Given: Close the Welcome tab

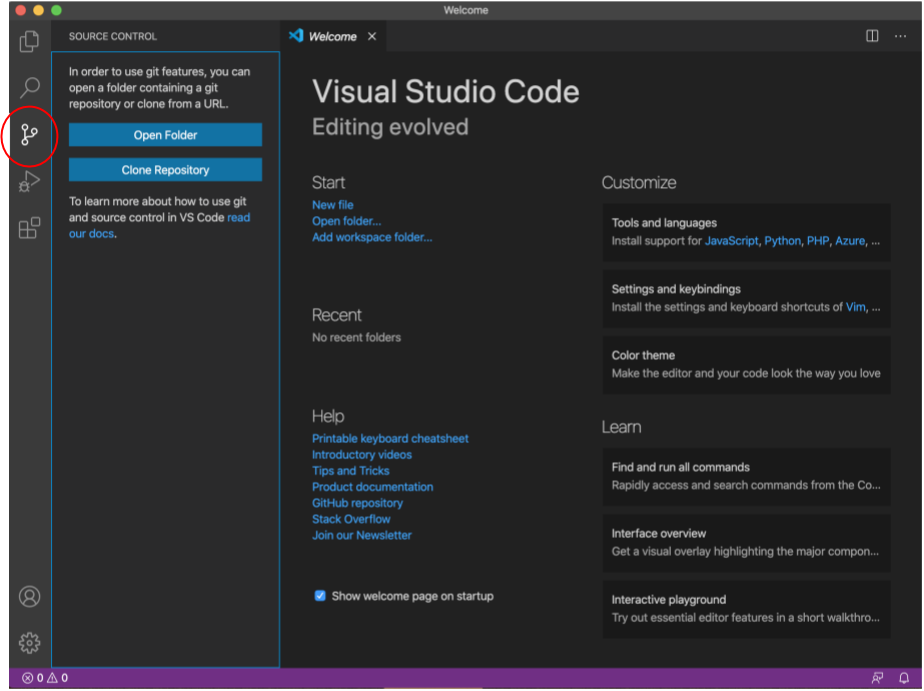Looking at the screenshot, I should point(372,37).
